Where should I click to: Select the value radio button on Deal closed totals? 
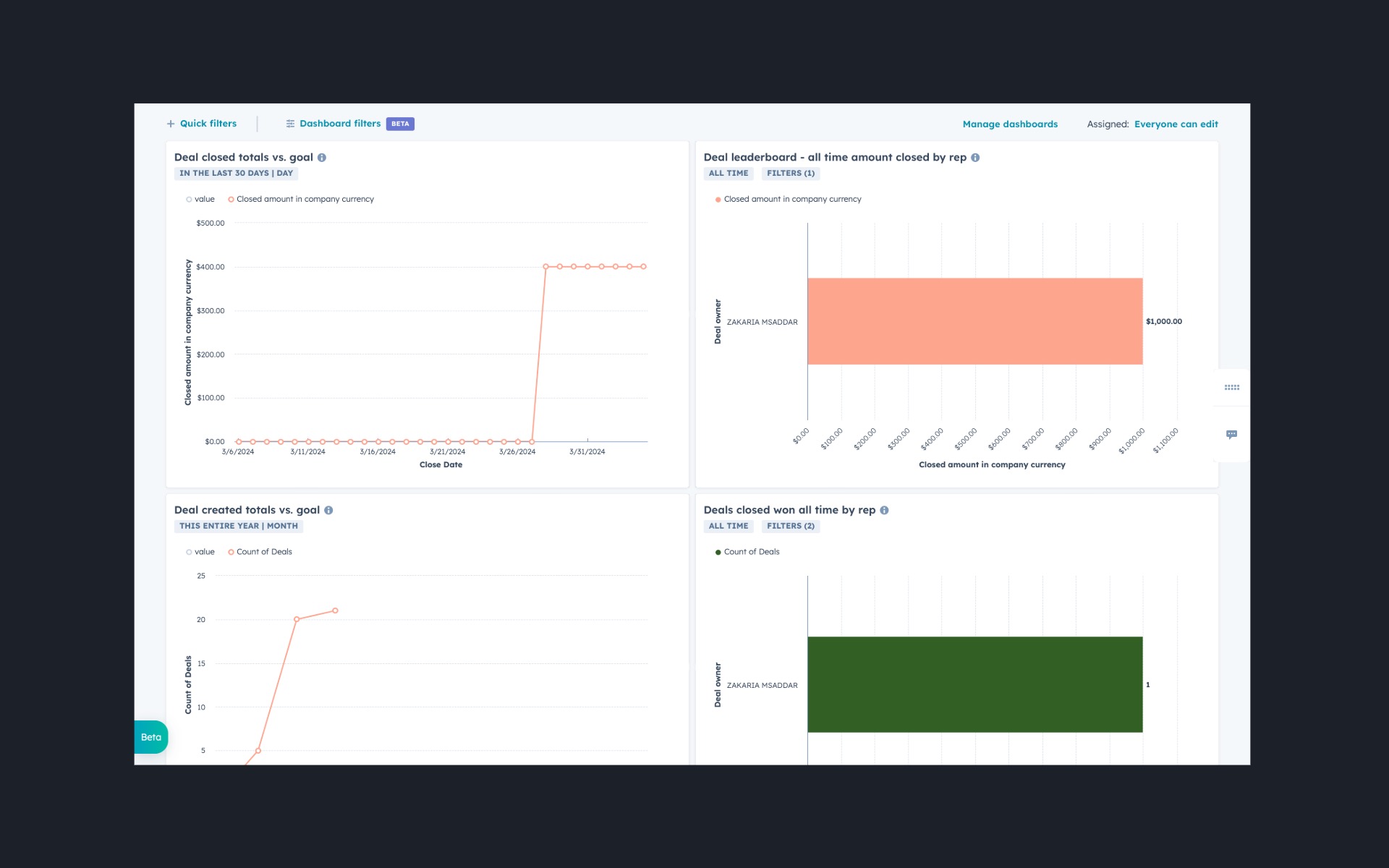point(189,199)
